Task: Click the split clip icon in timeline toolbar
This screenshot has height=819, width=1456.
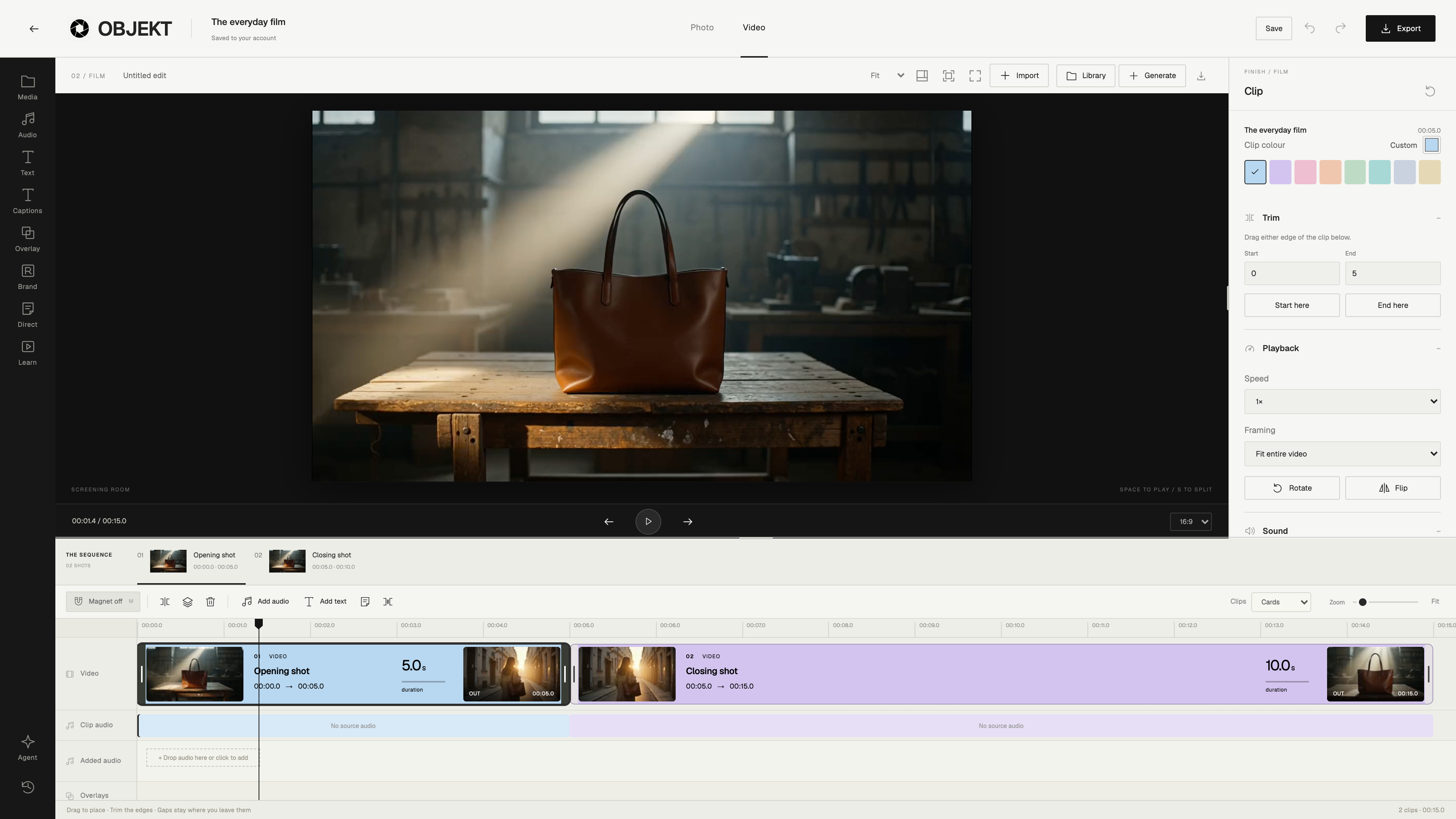Action: 165,601
